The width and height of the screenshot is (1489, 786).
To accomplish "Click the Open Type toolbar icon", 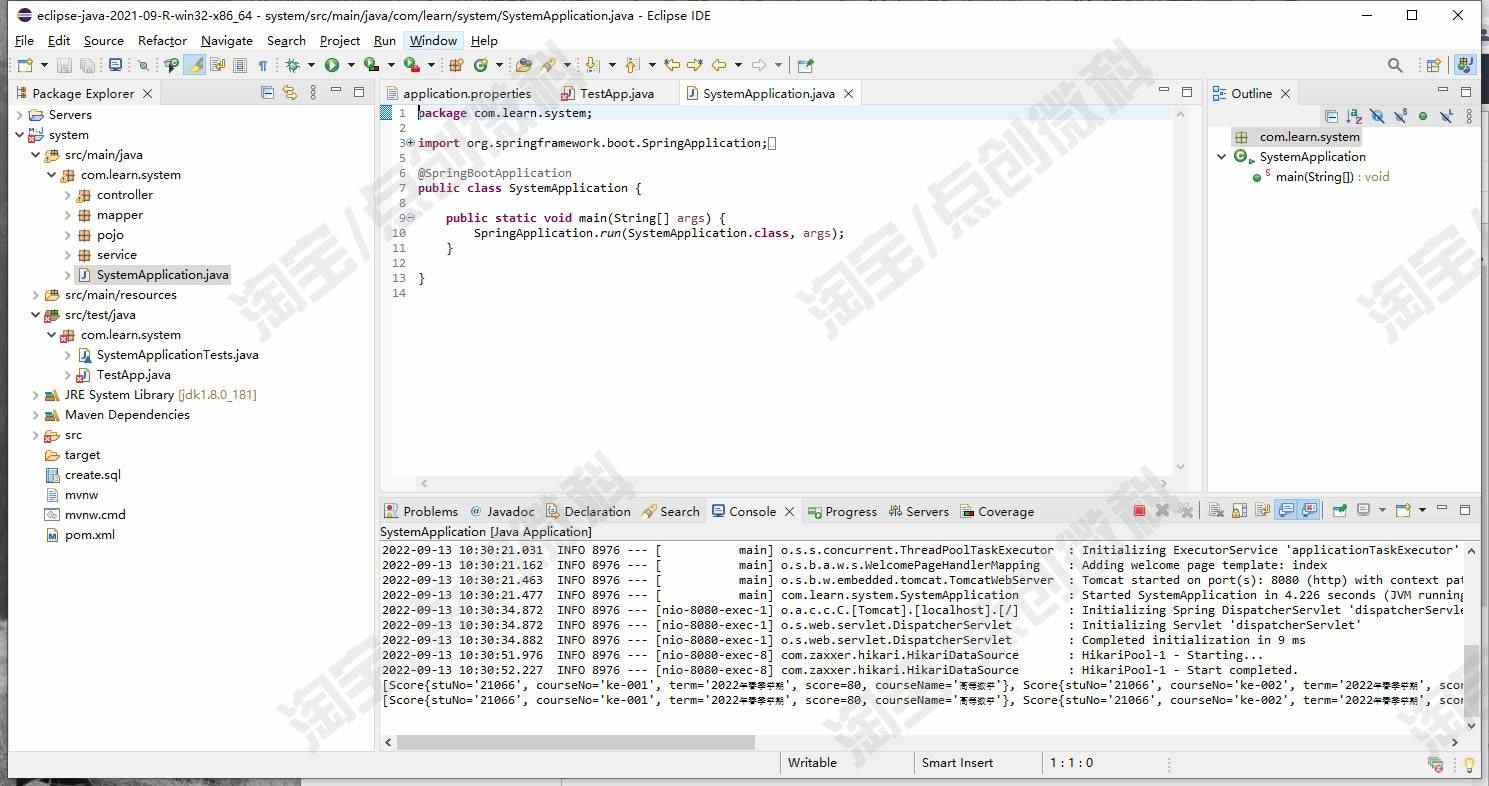I will click(523, 65).
